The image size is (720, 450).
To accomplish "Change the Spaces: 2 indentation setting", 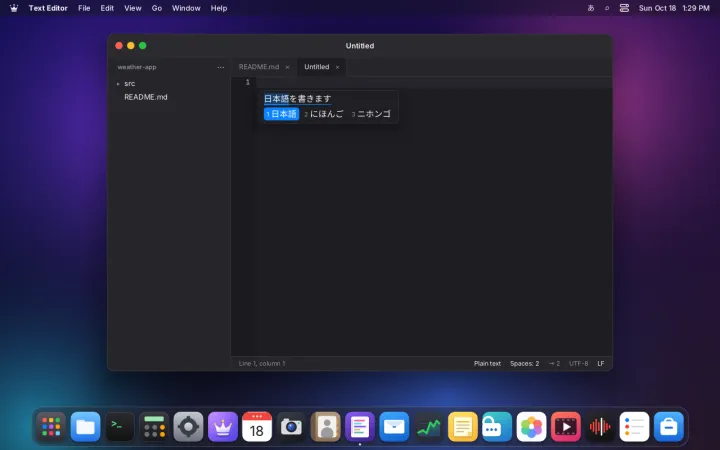I will coord(524,363).
